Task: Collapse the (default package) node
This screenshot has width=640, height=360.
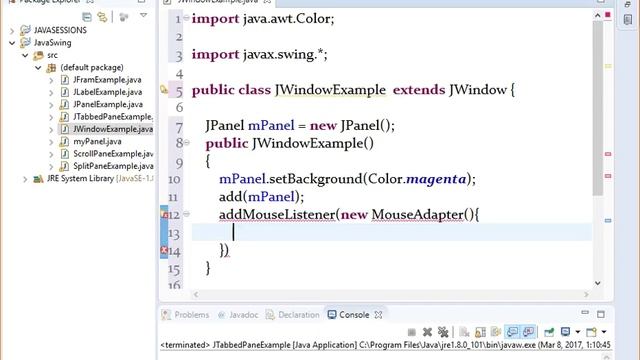Action: tap(38, 68)
